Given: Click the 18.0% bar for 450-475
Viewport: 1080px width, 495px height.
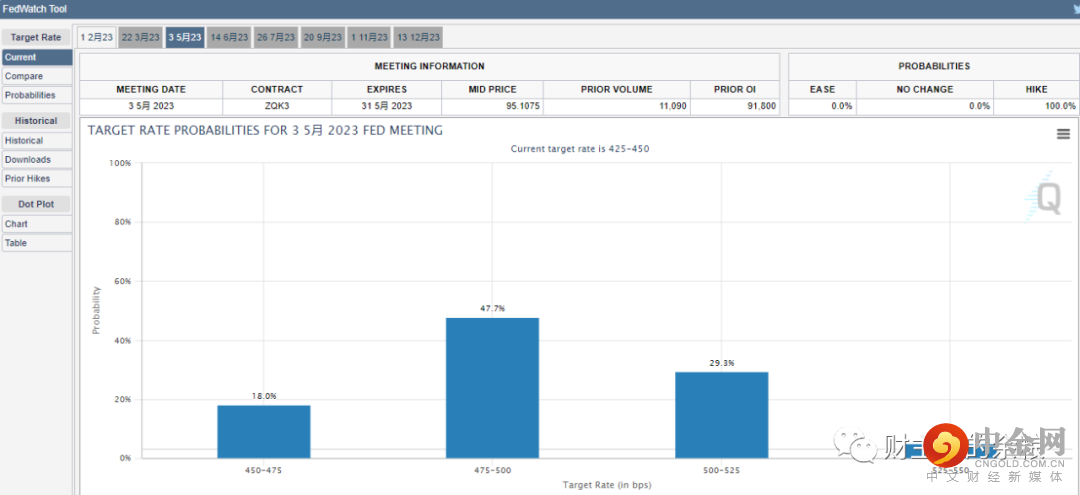Looking at the screenshot, I should coord(263,431).
